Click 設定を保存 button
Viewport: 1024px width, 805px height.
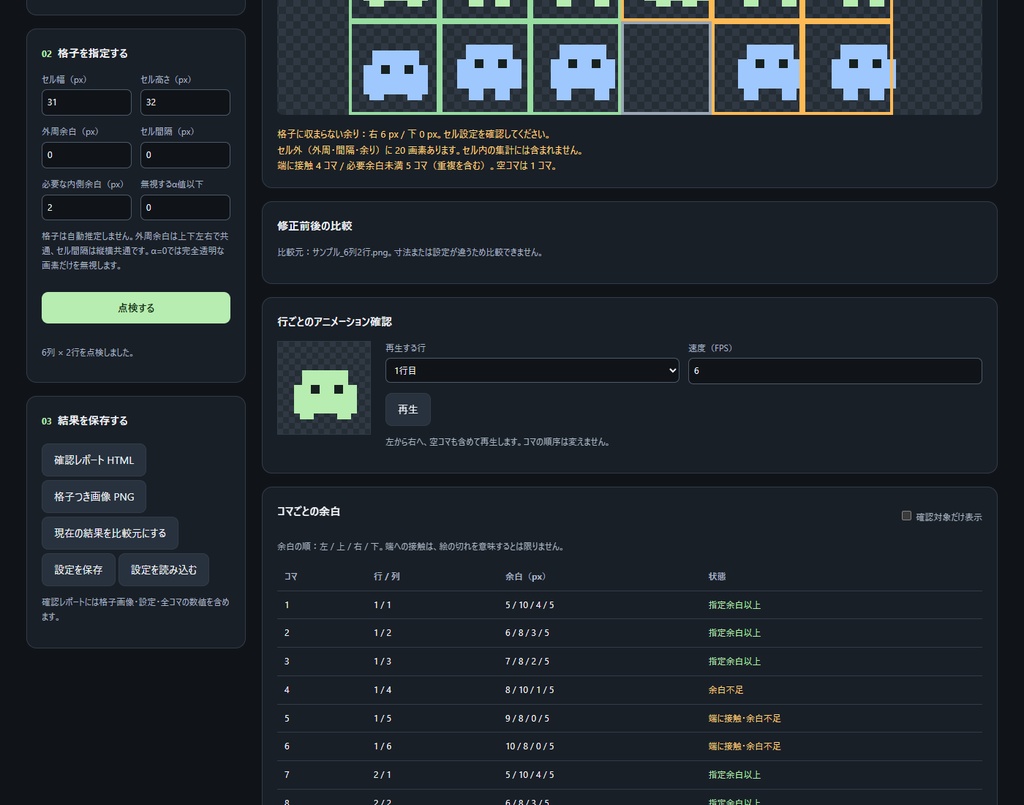click(x=78, y=570)
